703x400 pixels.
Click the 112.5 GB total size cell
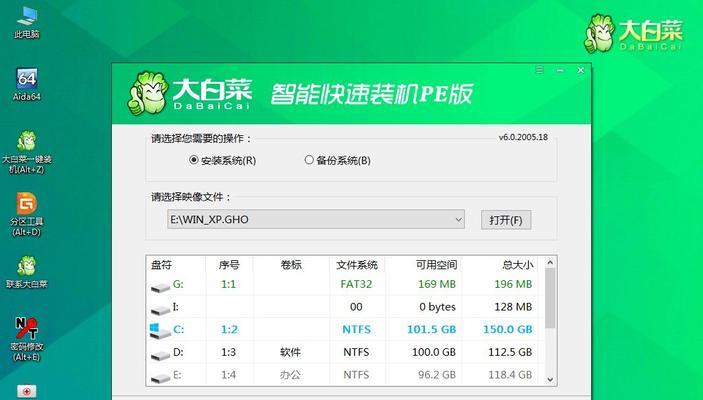pos(510,352)
